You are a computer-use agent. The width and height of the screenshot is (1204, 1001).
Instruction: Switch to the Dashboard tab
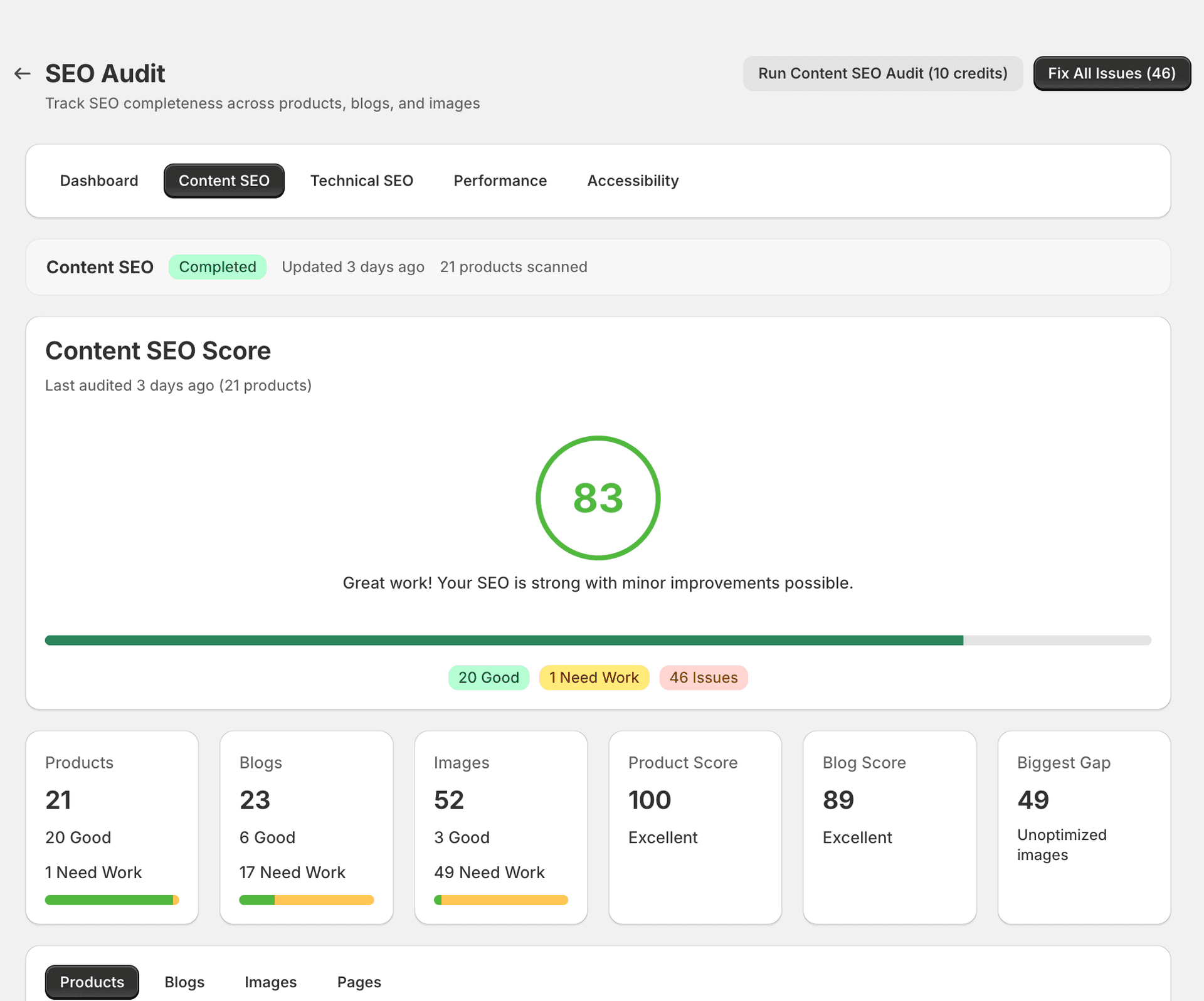pyautogui.click(x=99, y=181)
